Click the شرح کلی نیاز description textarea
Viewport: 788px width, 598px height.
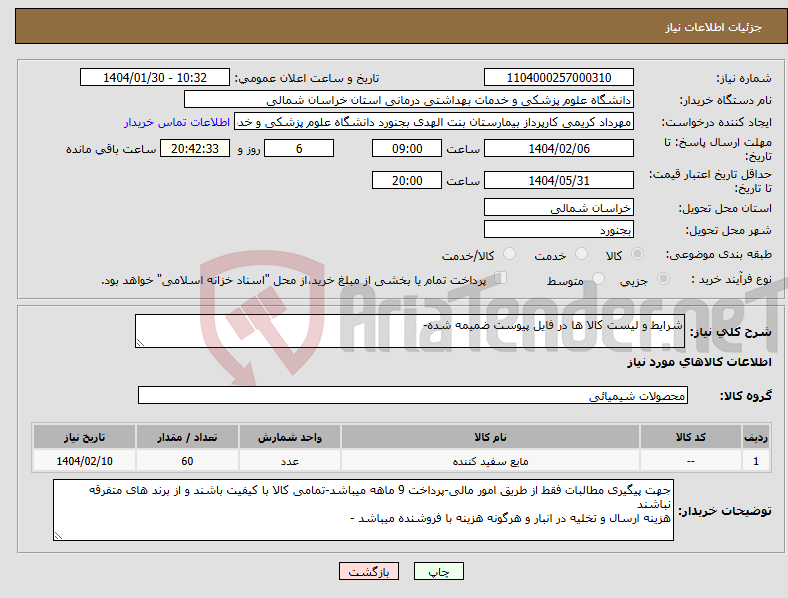pos(410,331)
